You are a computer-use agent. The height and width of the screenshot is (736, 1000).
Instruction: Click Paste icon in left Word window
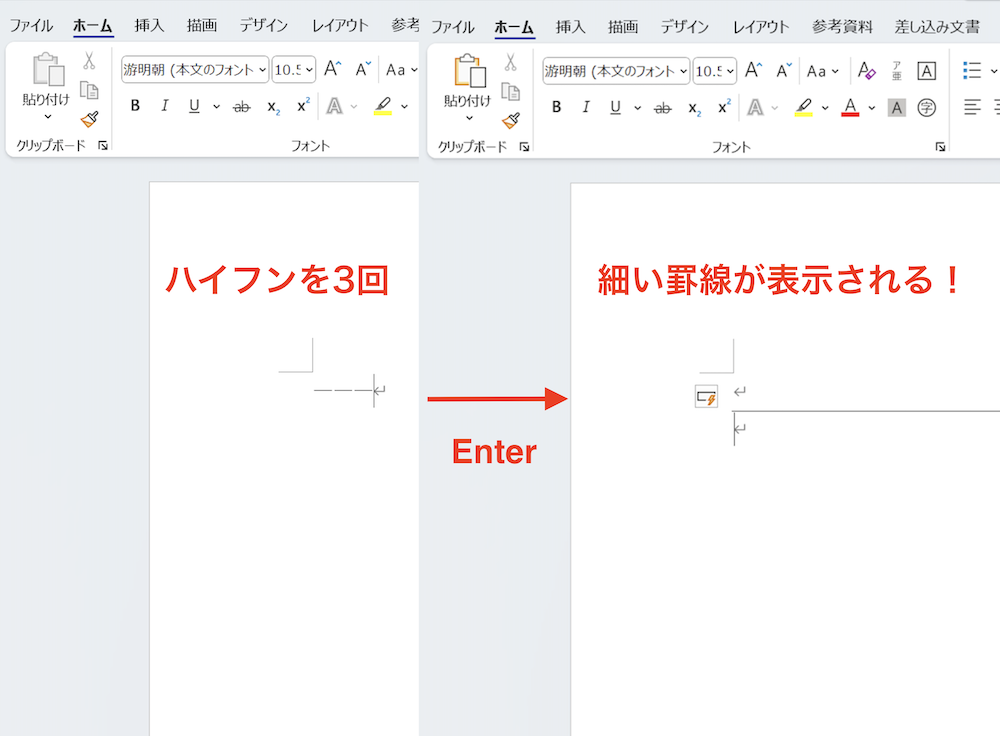coord(48,69)
